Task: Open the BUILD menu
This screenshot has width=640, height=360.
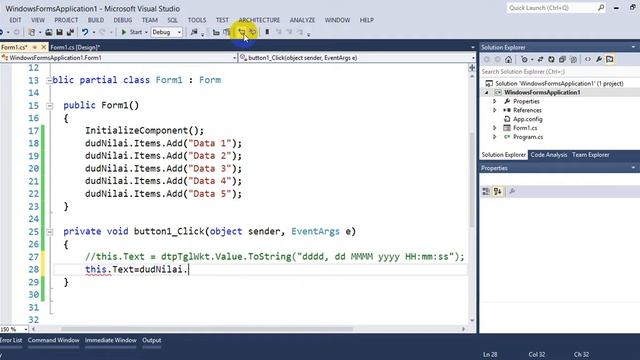Action: tap(96, 20)
